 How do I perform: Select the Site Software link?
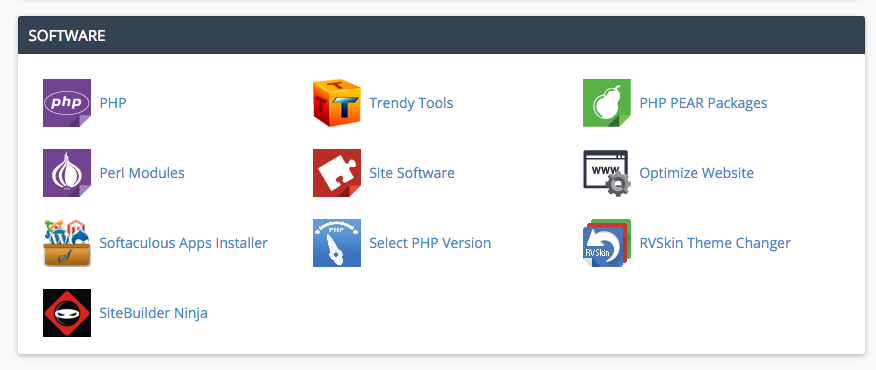[x=412, y=173]
